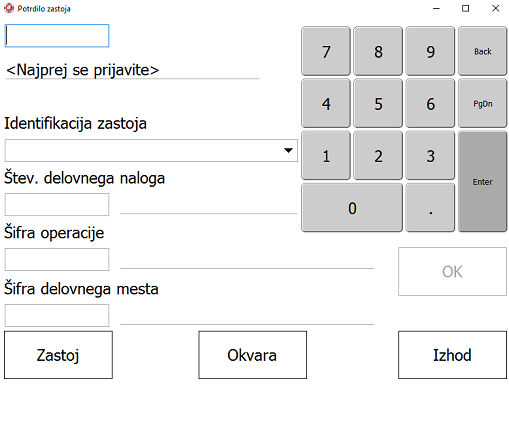Tap the number 9 keypad key

pyautogui.click(x=430, y=51)
